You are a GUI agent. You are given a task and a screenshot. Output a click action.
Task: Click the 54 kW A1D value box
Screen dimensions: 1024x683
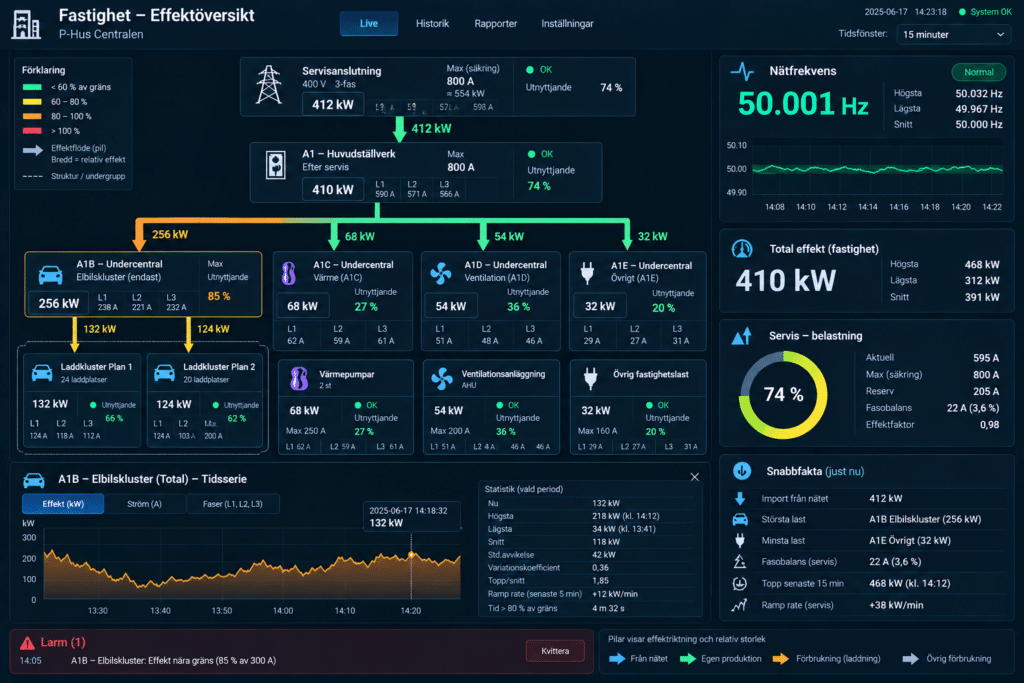pos(451,306)
